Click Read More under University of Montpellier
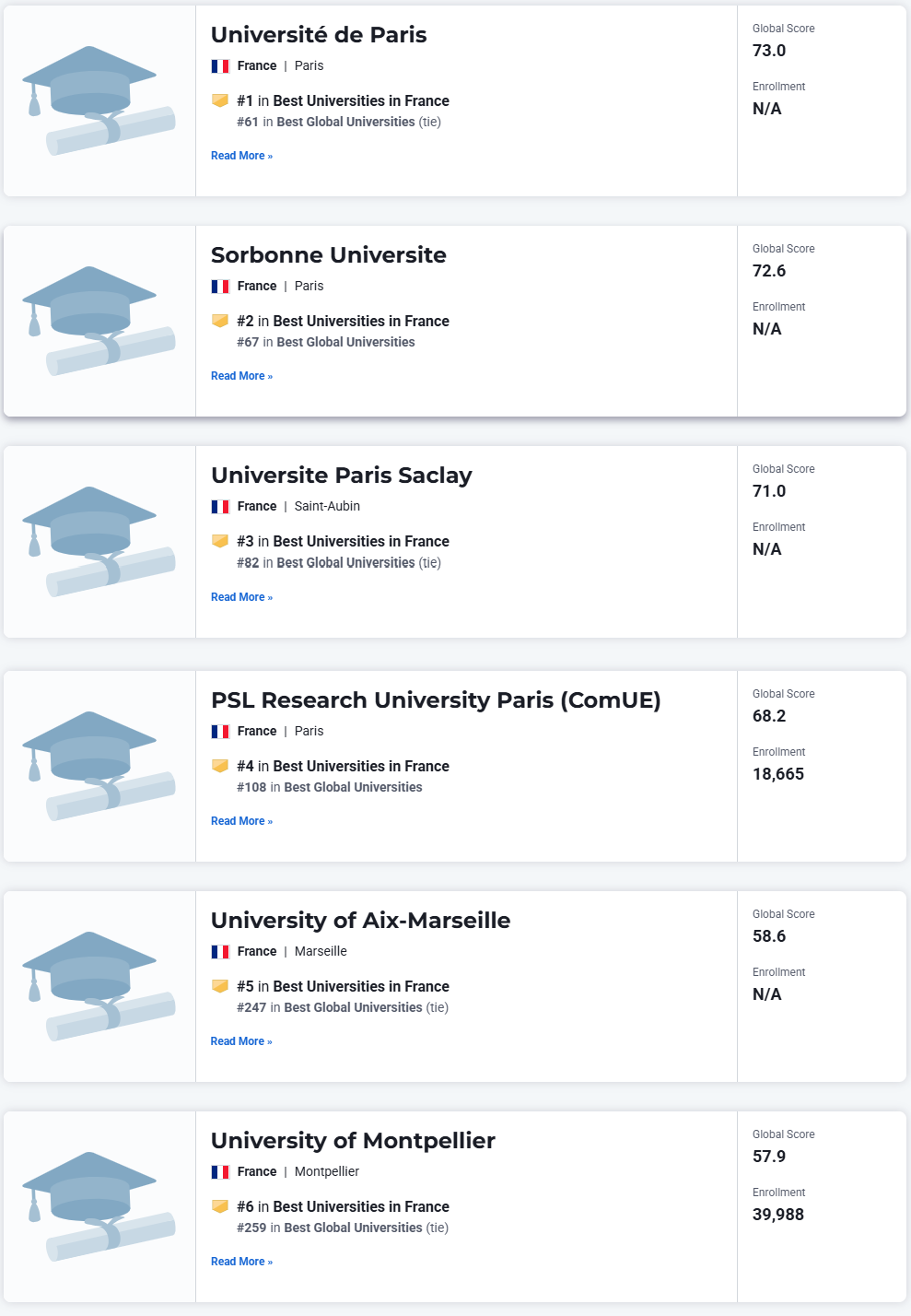This screenshot has height=1316, width=911. click(x=241, y=1262)
